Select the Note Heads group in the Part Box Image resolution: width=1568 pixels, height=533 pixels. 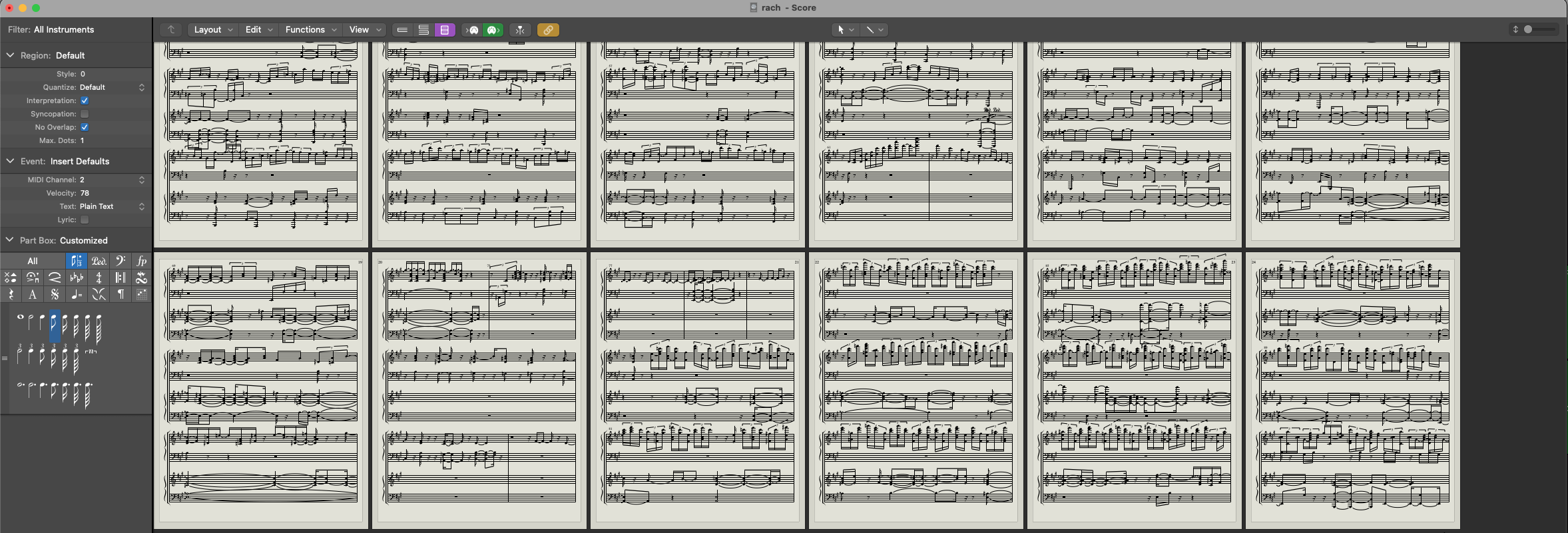tap(11, 277)
